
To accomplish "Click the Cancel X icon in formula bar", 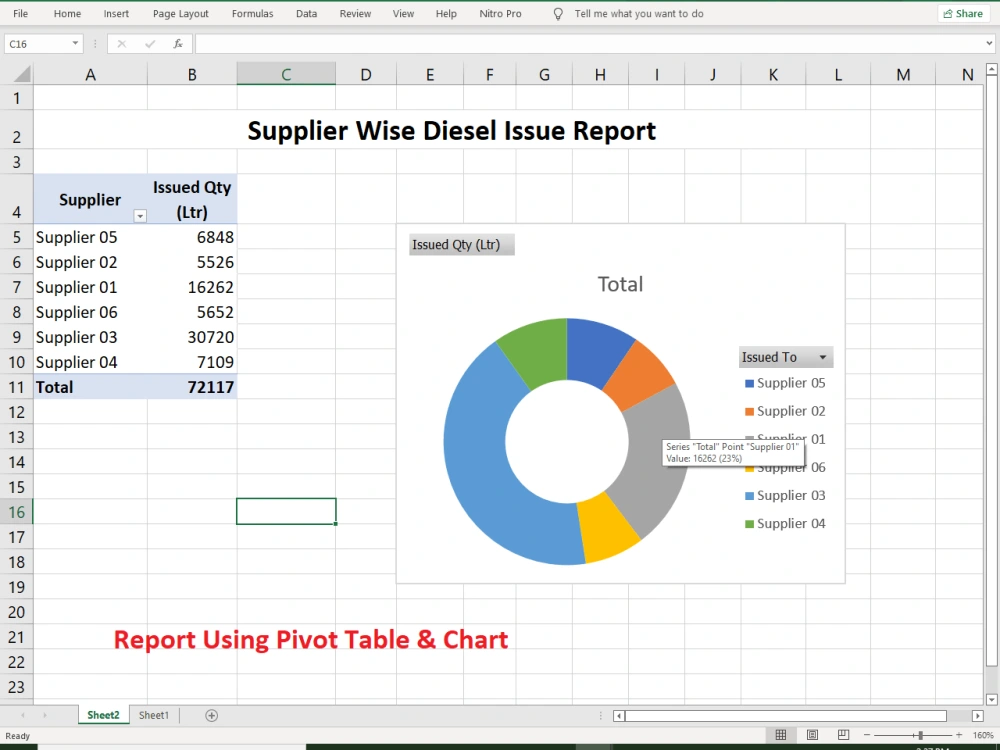I will point(122,43).
